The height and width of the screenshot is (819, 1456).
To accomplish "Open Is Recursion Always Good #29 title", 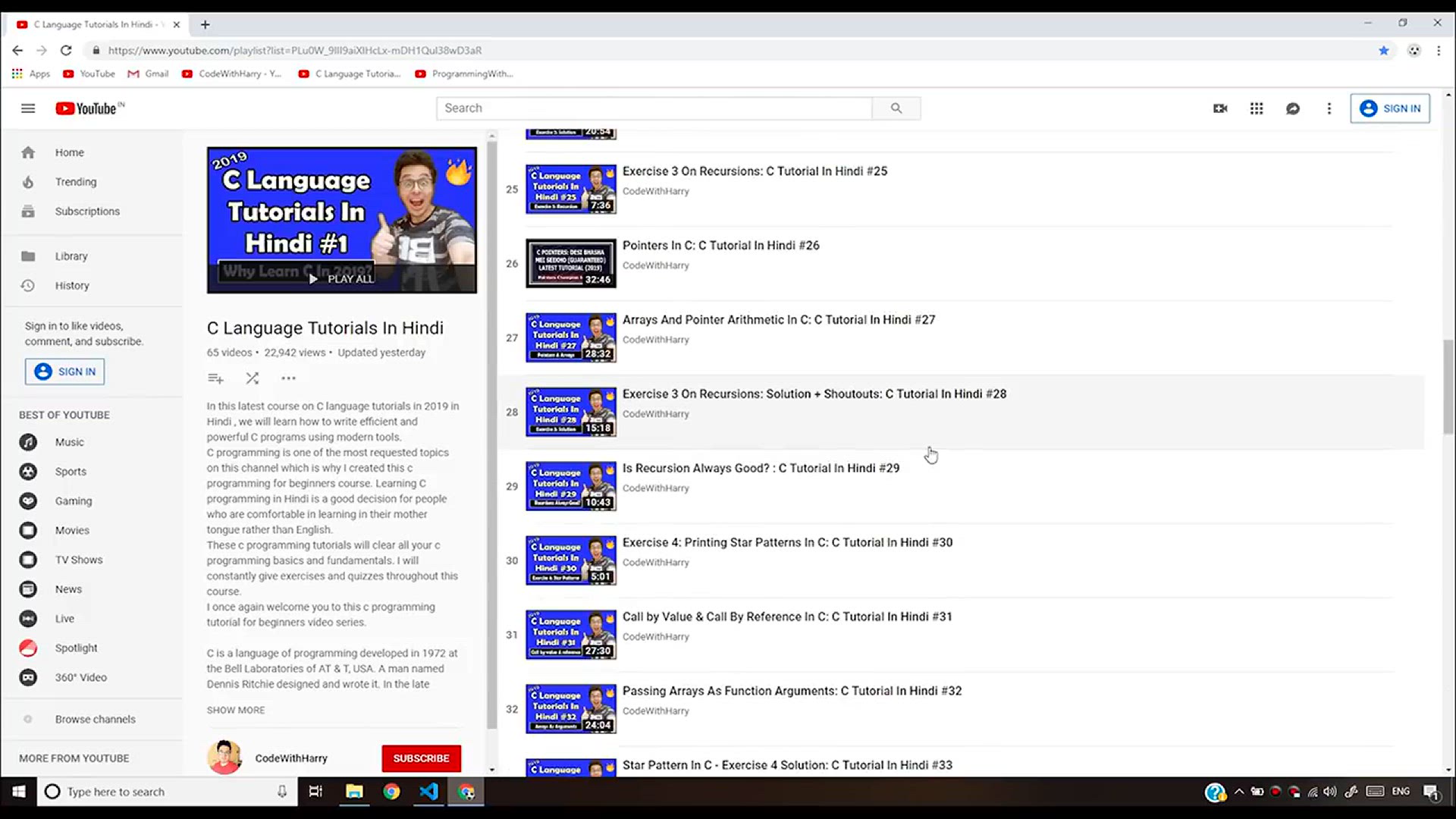I will [x=761, y=469].
